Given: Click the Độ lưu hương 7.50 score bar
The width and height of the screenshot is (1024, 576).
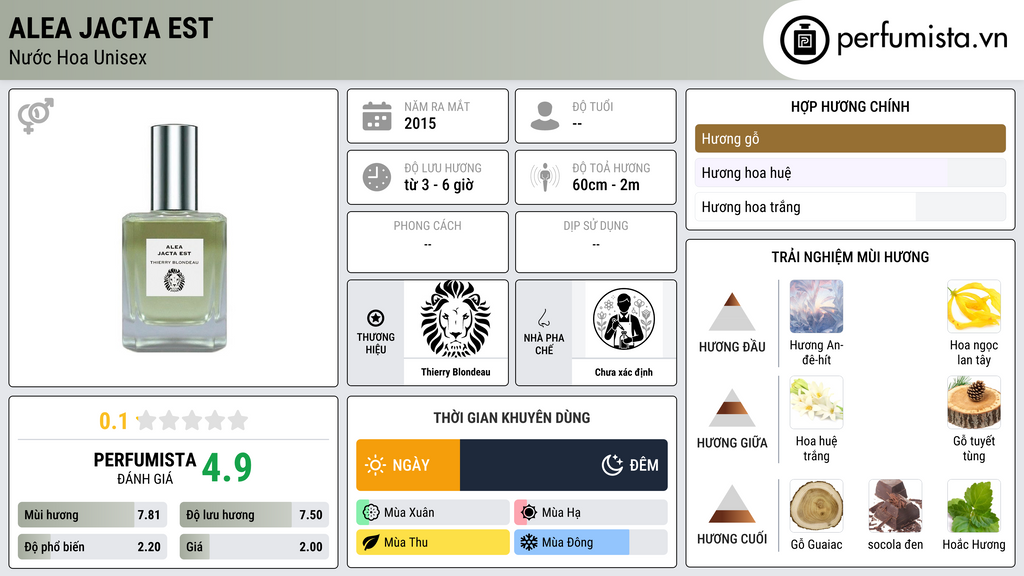Looking at the screenshot, I should tap(254, 515).
